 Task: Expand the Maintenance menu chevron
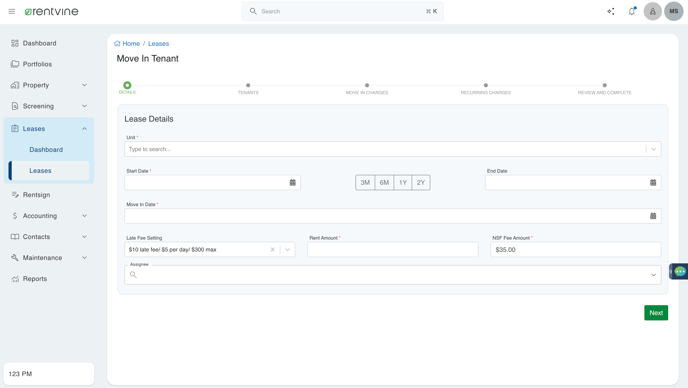point(84,258)
